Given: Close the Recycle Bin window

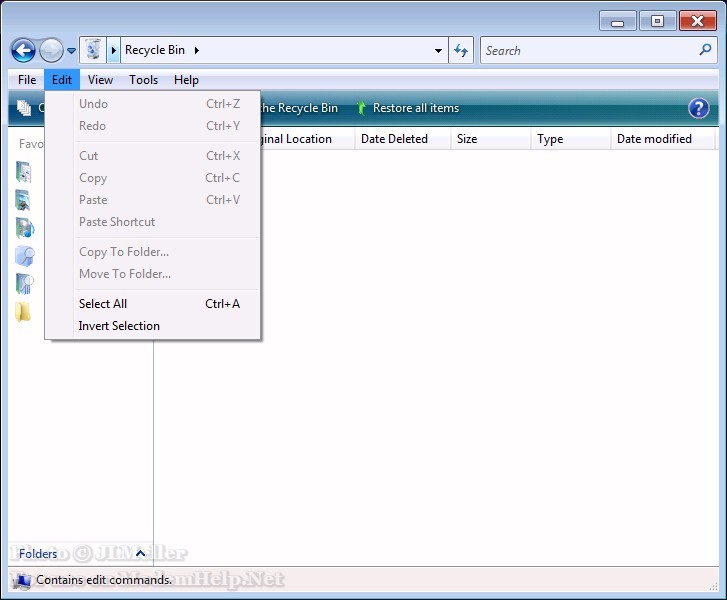Looking at the screenshot, I should click(x=697, y=21).
